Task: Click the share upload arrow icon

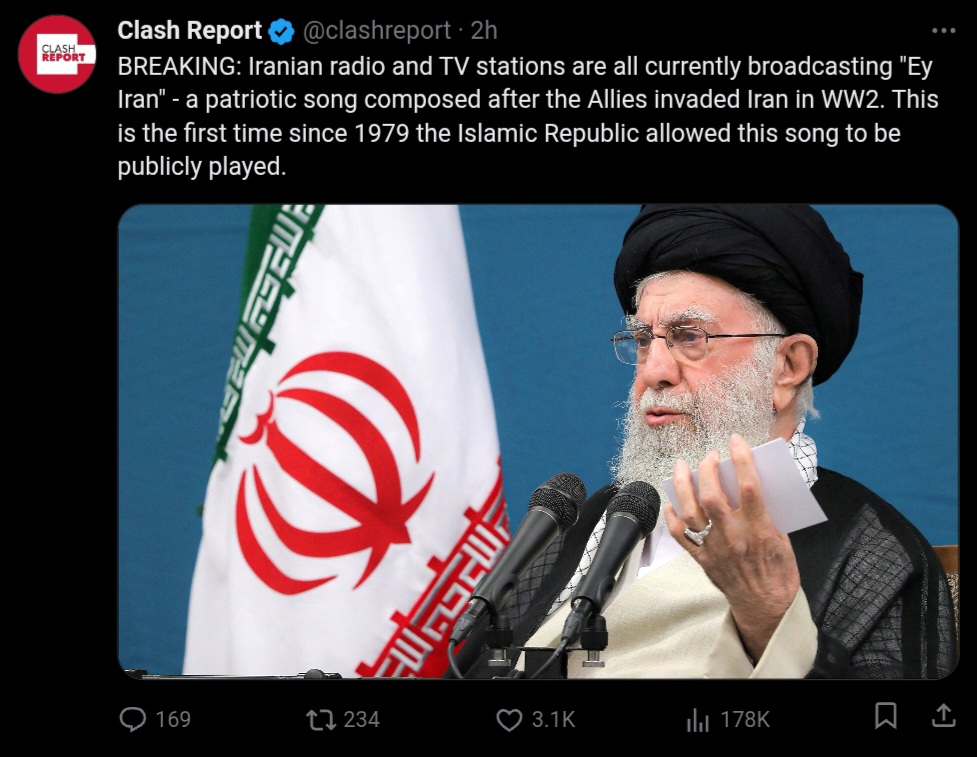Action: [x=943, y=715]
